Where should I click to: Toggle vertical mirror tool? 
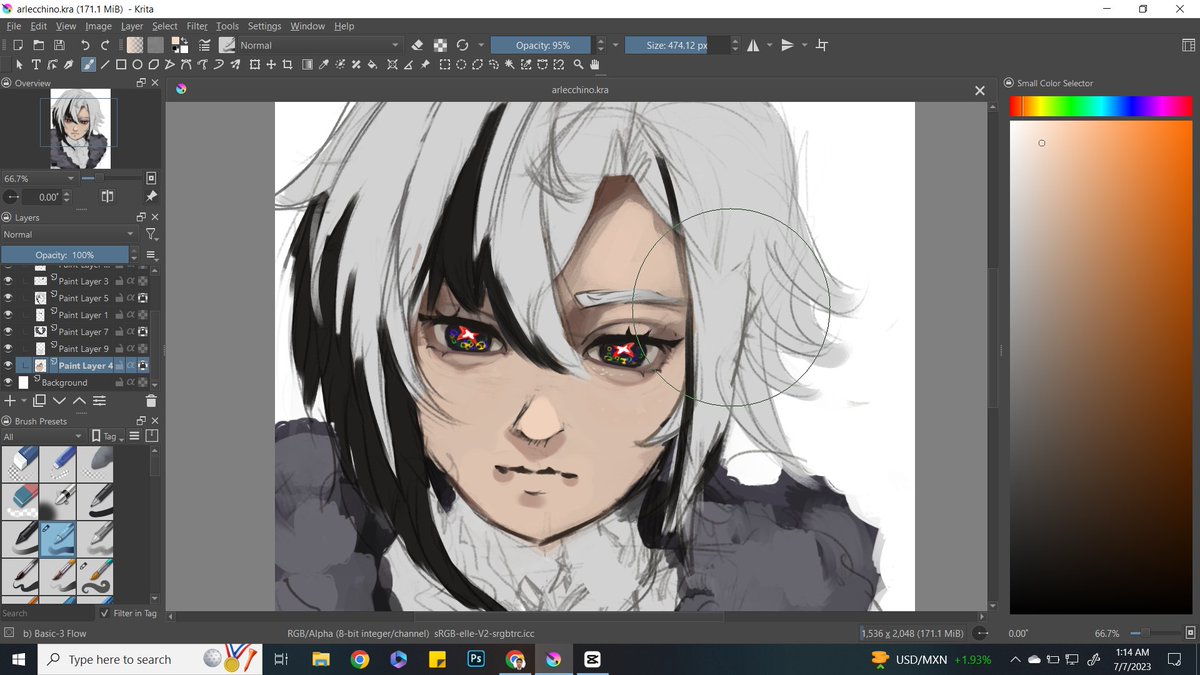tap(787, 45)
